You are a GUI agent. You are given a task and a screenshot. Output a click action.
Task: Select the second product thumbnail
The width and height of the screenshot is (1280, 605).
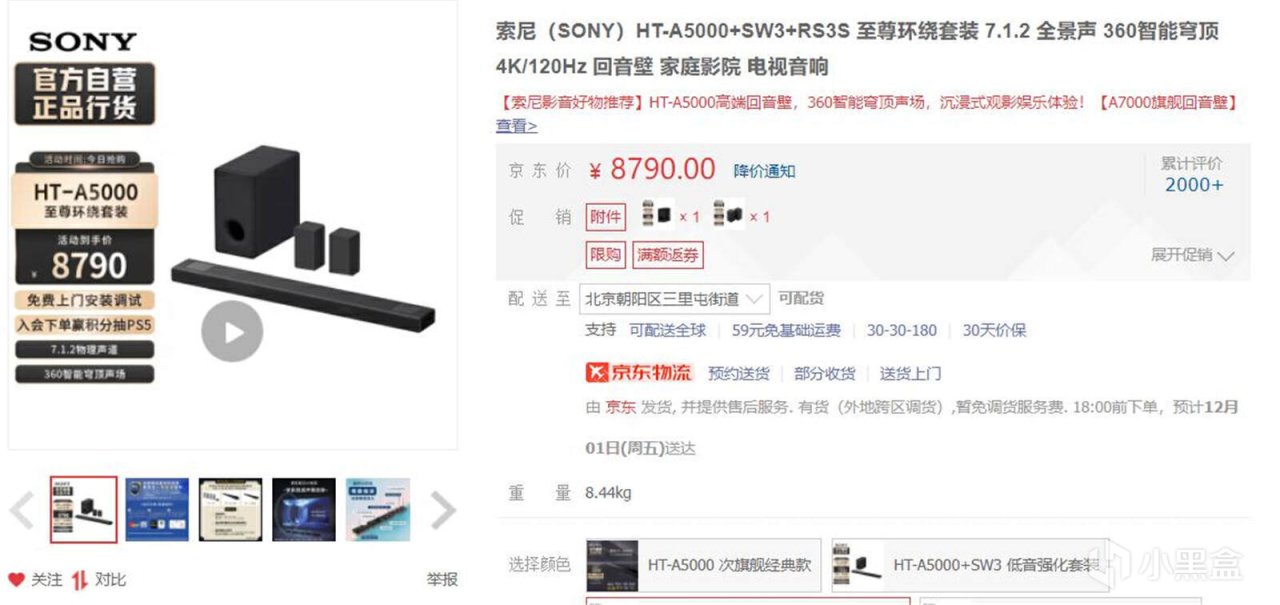[x=157, y=510]
